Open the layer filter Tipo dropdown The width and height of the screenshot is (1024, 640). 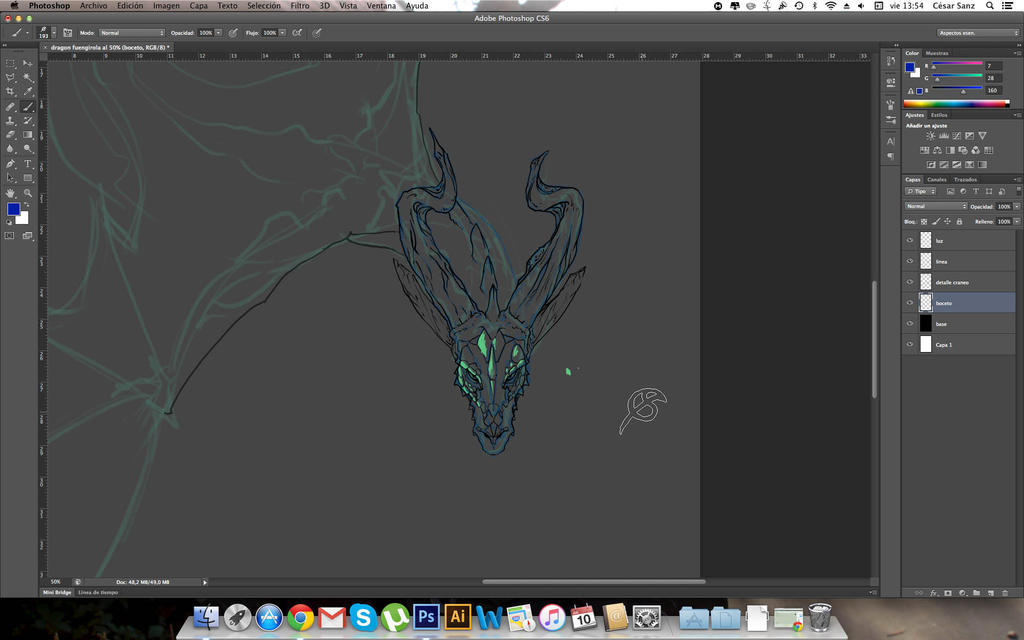921,191
